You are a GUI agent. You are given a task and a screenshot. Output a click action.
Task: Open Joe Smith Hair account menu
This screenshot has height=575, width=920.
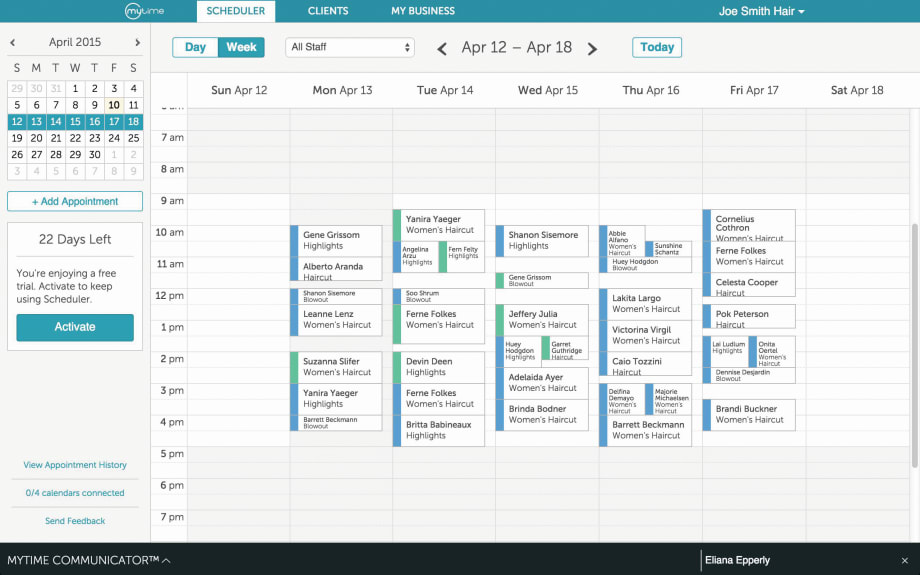point(762,11)
